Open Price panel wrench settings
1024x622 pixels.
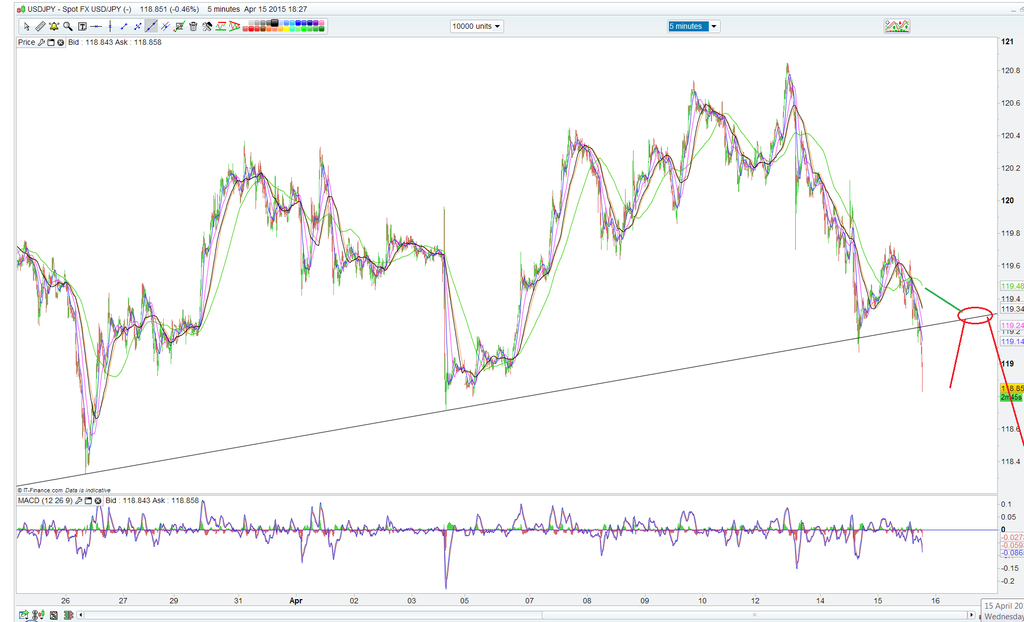tap(41, 42)
